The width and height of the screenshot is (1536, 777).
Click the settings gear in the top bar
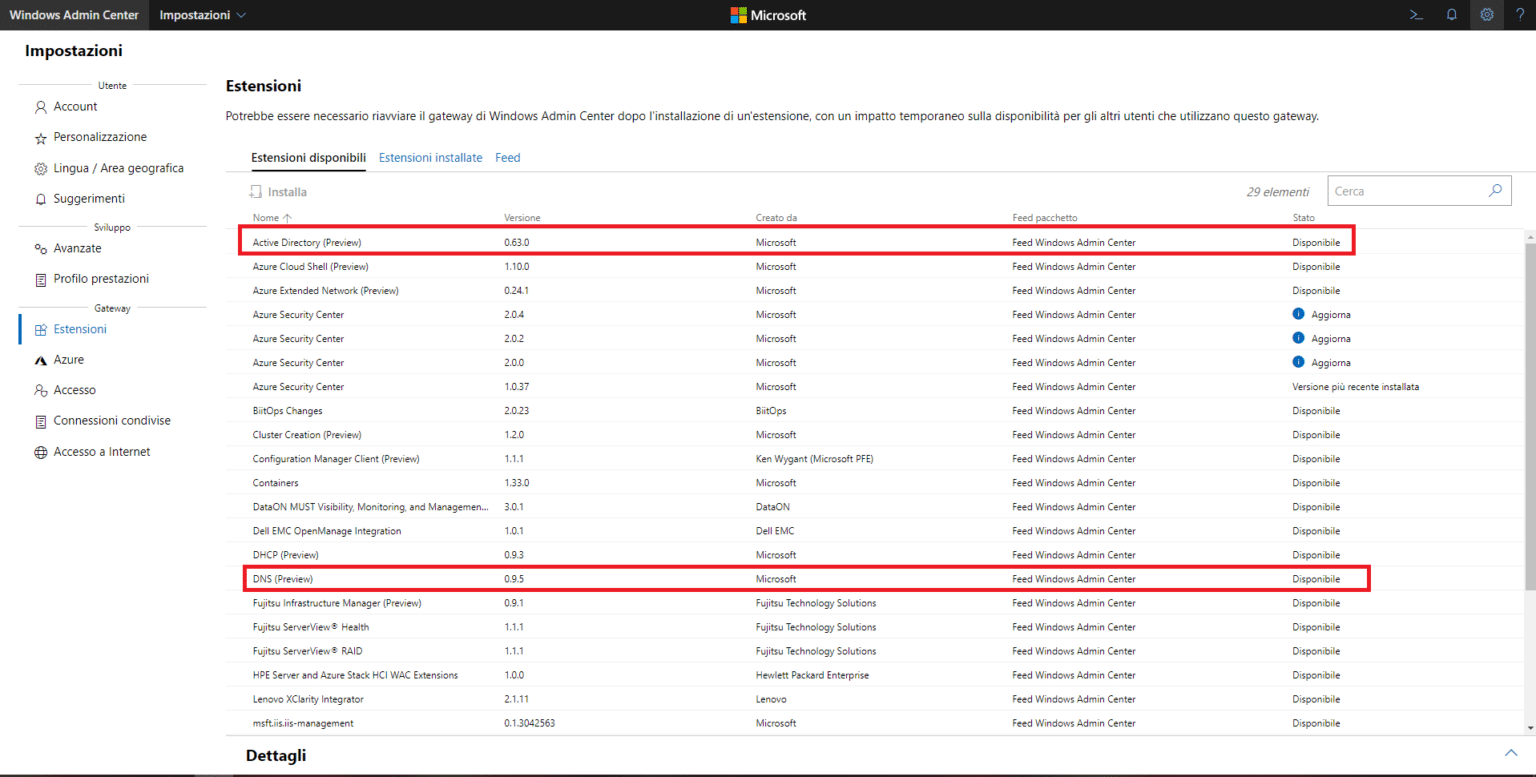pos(1486,15)
